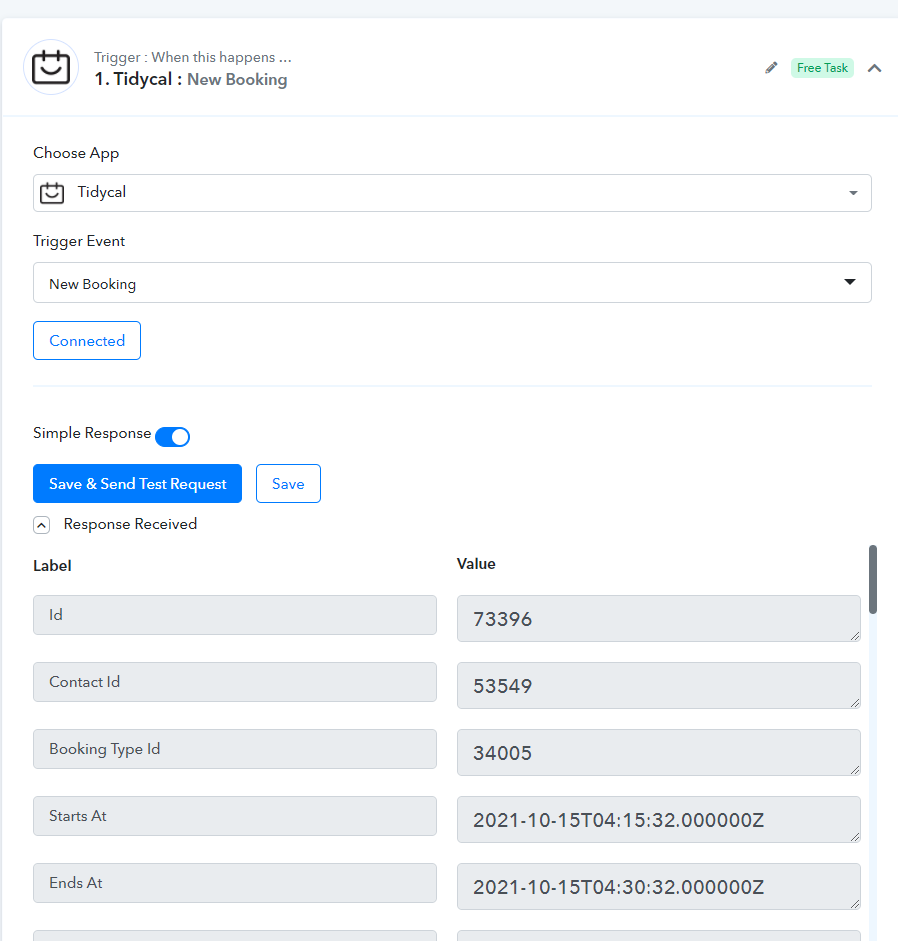Click the Id label field

pyautogui.click(x=235, y=615)
